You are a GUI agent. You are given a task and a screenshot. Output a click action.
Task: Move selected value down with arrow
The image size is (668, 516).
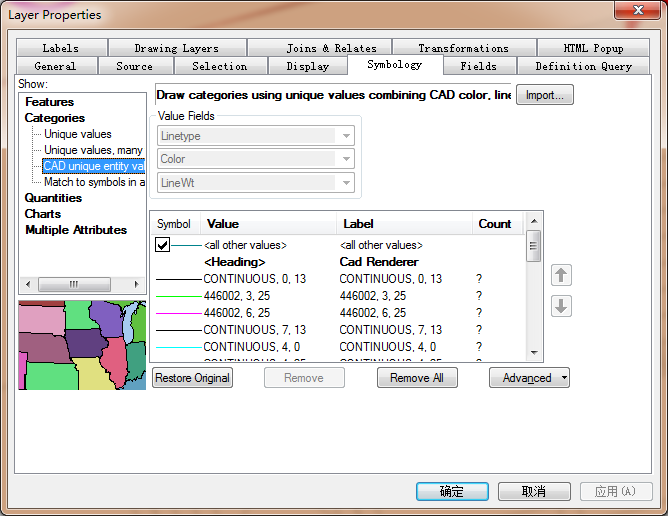(561, 306)
